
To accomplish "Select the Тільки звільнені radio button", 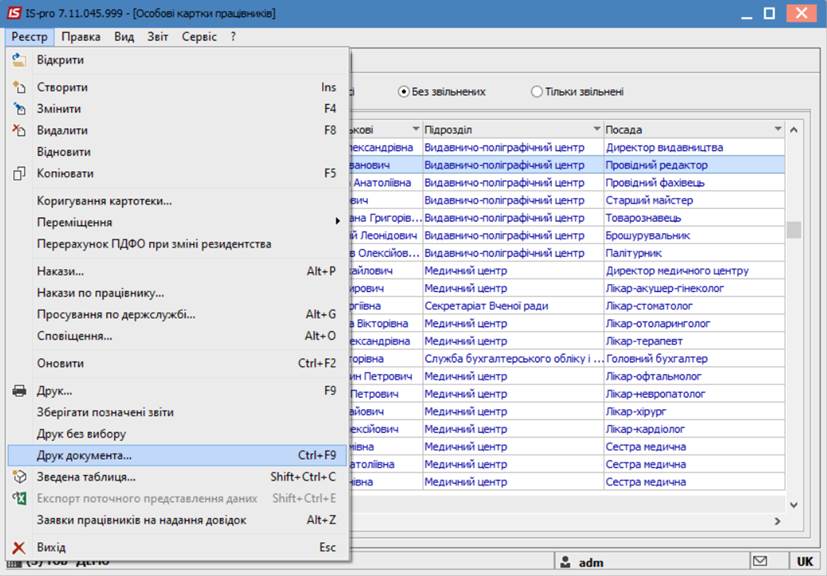I will tap(536, 92).
